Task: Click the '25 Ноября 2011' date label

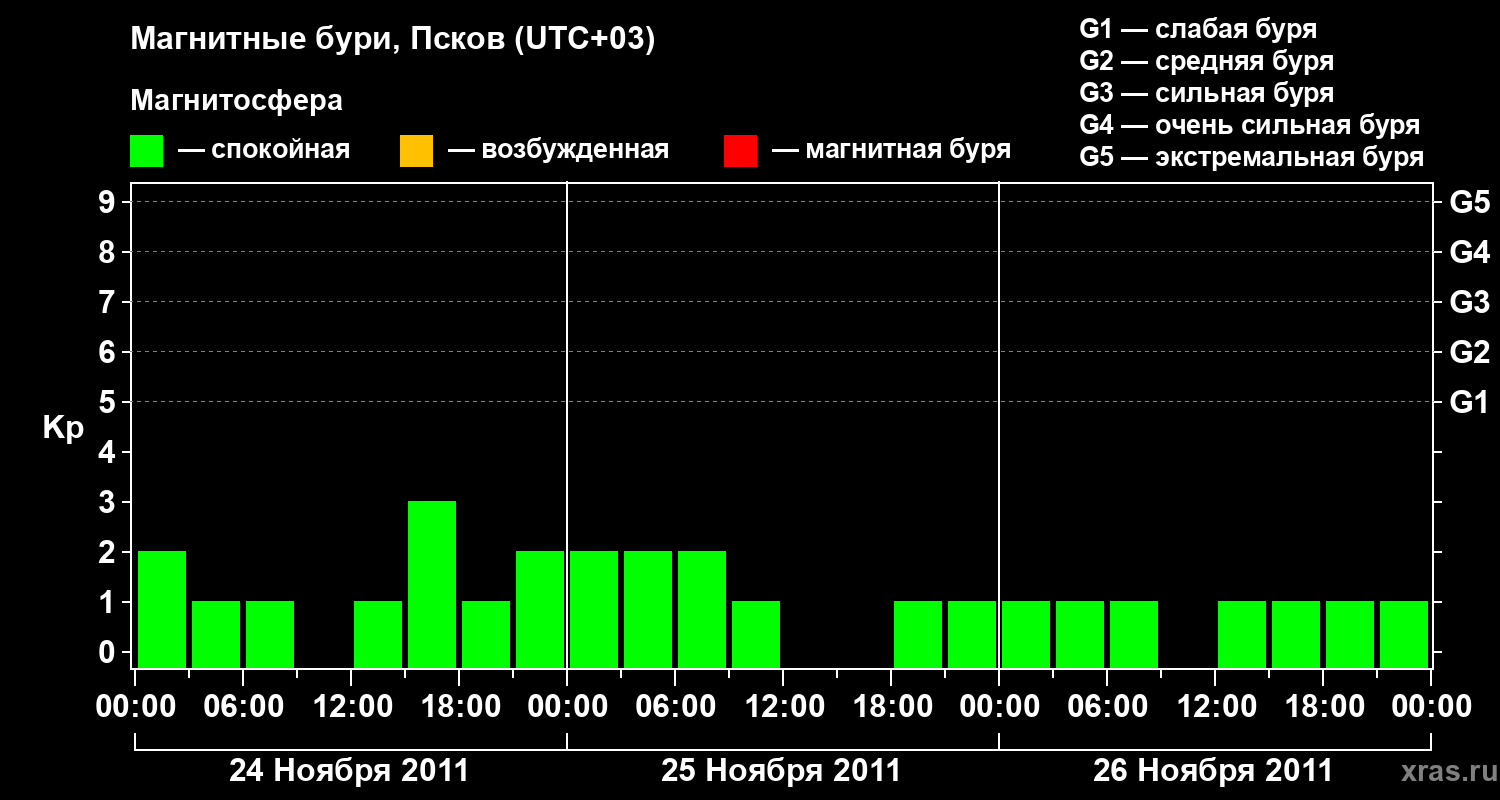Action: [x=781, y=771]
